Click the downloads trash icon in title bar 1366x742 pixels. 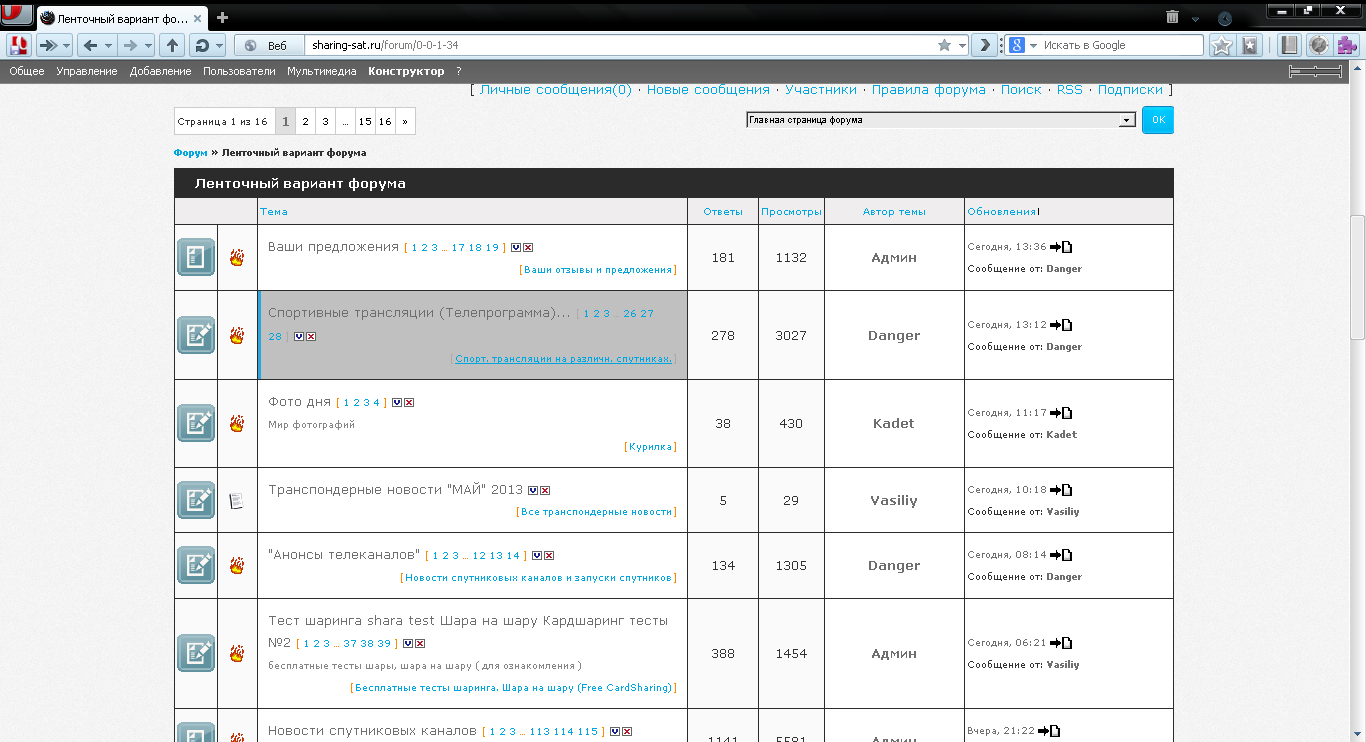[x=1172, y=17]
